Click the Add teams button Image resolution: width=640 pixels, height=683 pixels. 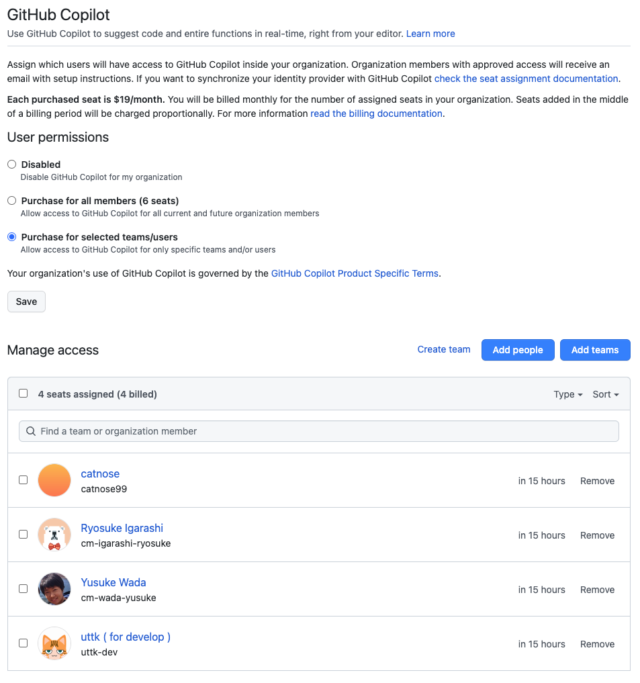595,350
